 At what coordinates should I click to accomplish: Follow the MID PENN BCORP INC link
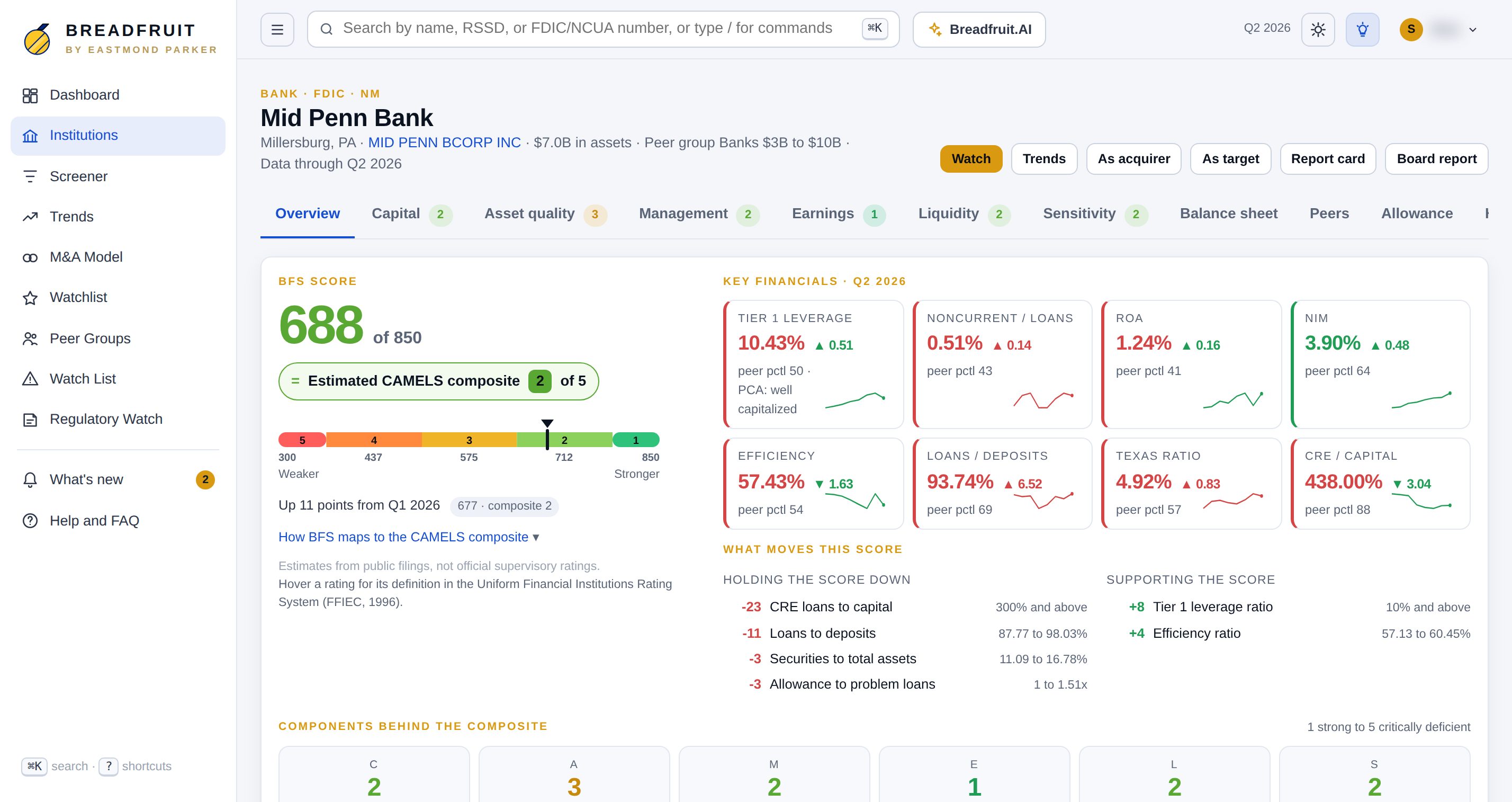pos(444,142)
